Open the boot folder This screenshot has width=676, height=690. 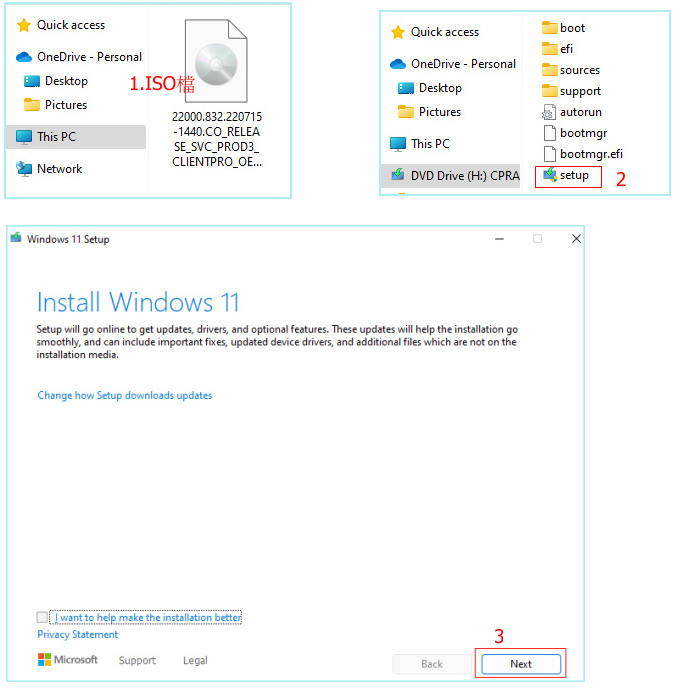(x=549, y=28)
